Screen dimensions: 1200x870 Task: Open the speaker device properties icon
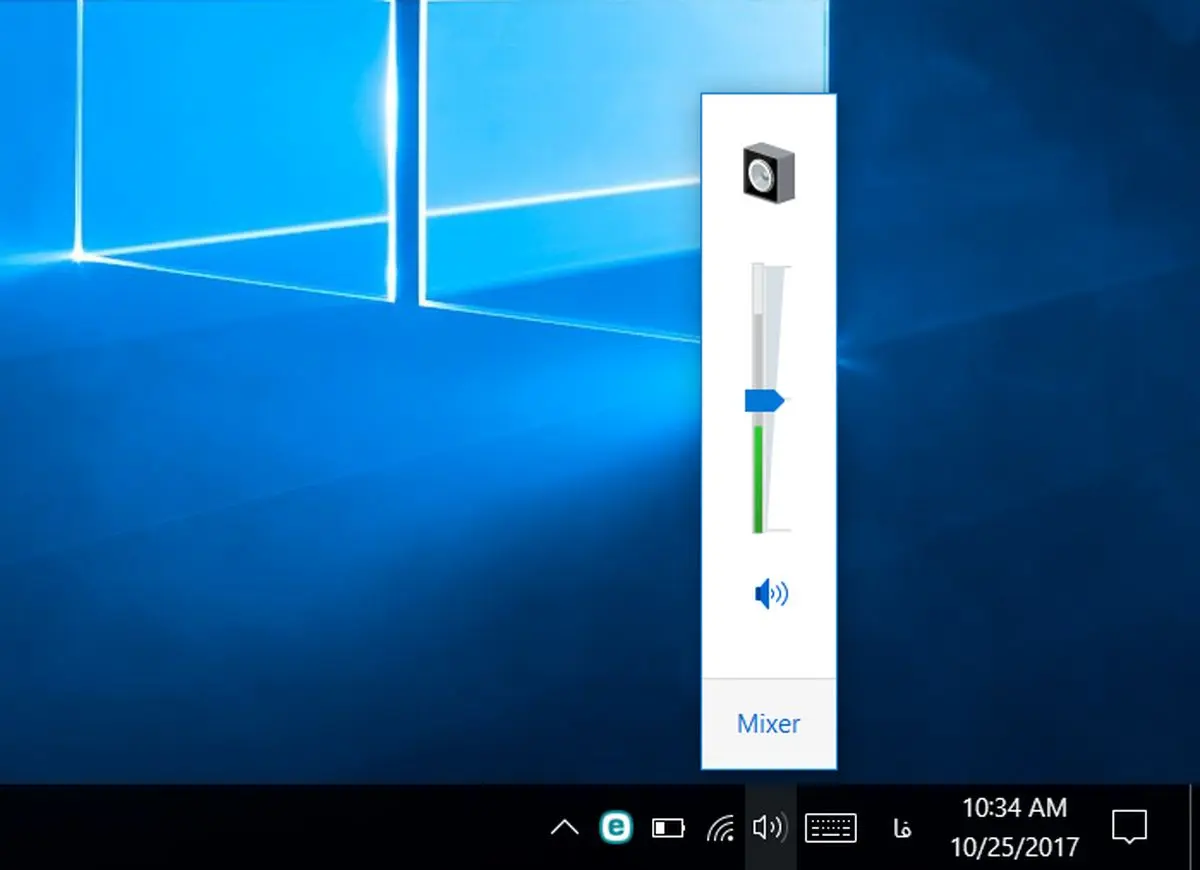point(768,175)
